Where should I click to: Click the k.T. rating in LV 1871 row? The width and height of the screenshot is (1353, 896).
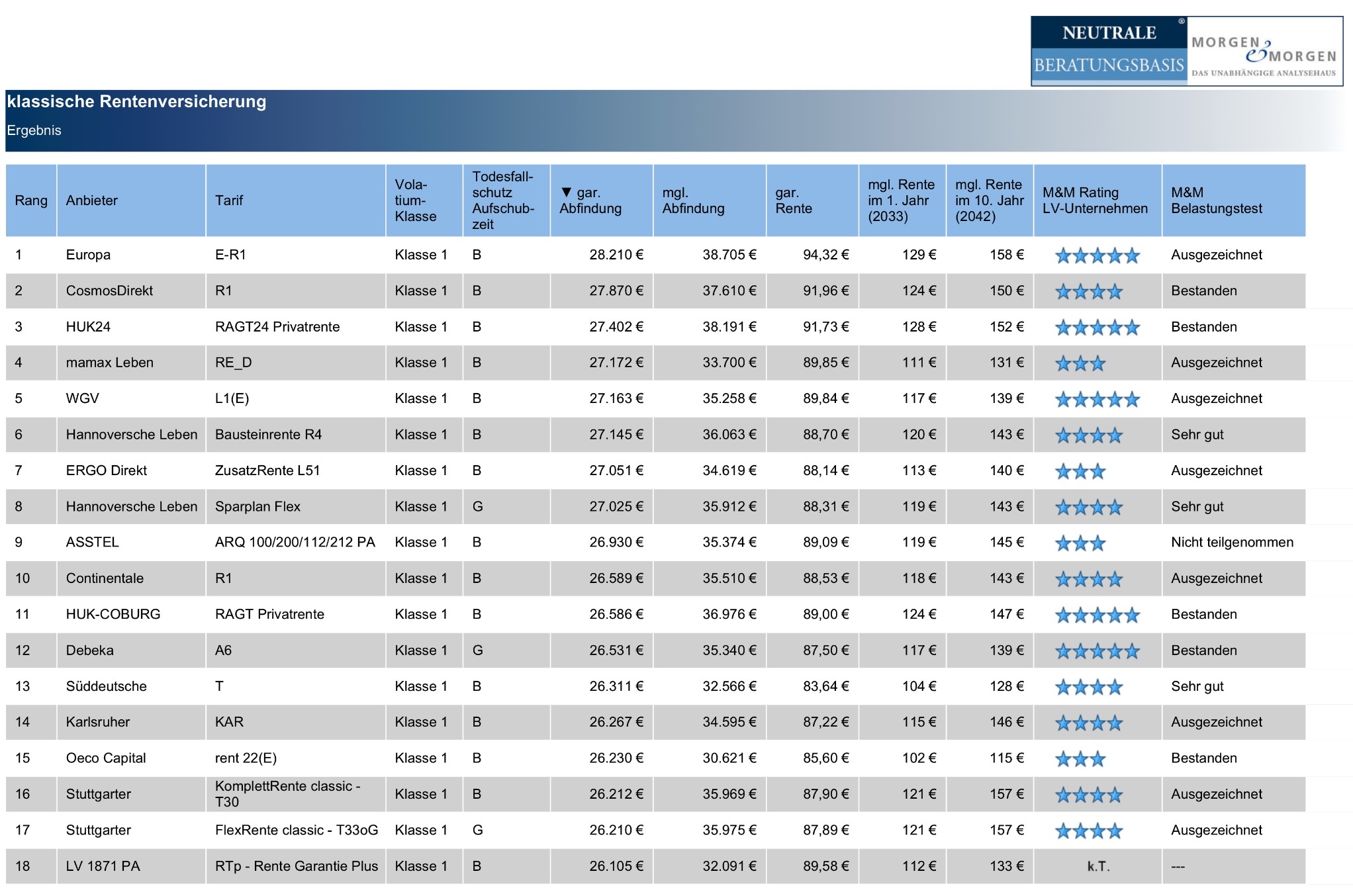[x=1098, y=866]
